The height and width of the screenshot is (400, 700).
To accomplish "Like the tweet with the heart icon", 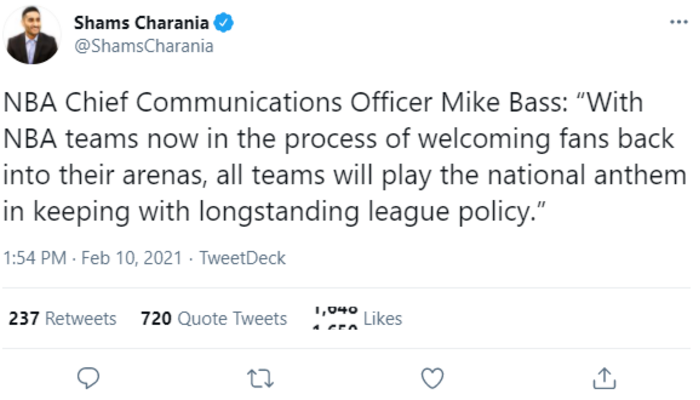I will (x=432, y=377).
